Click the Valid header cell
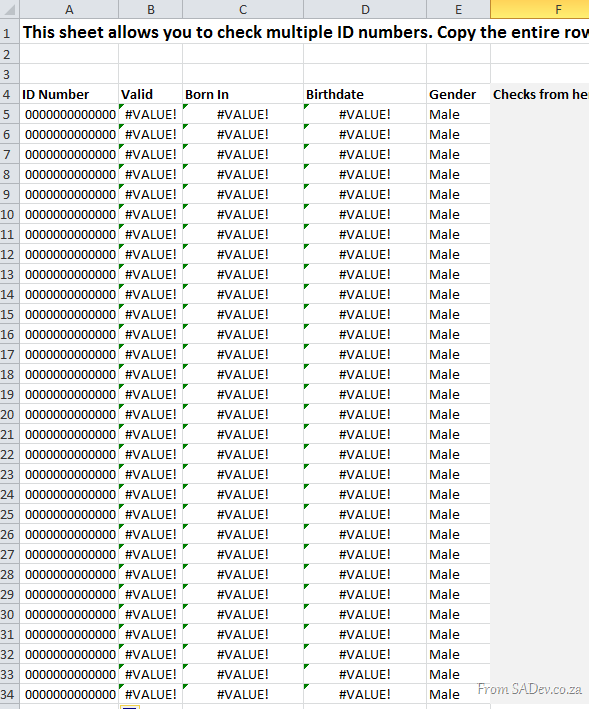Viewport: 589px width, 709px height. tap(151, 94)
